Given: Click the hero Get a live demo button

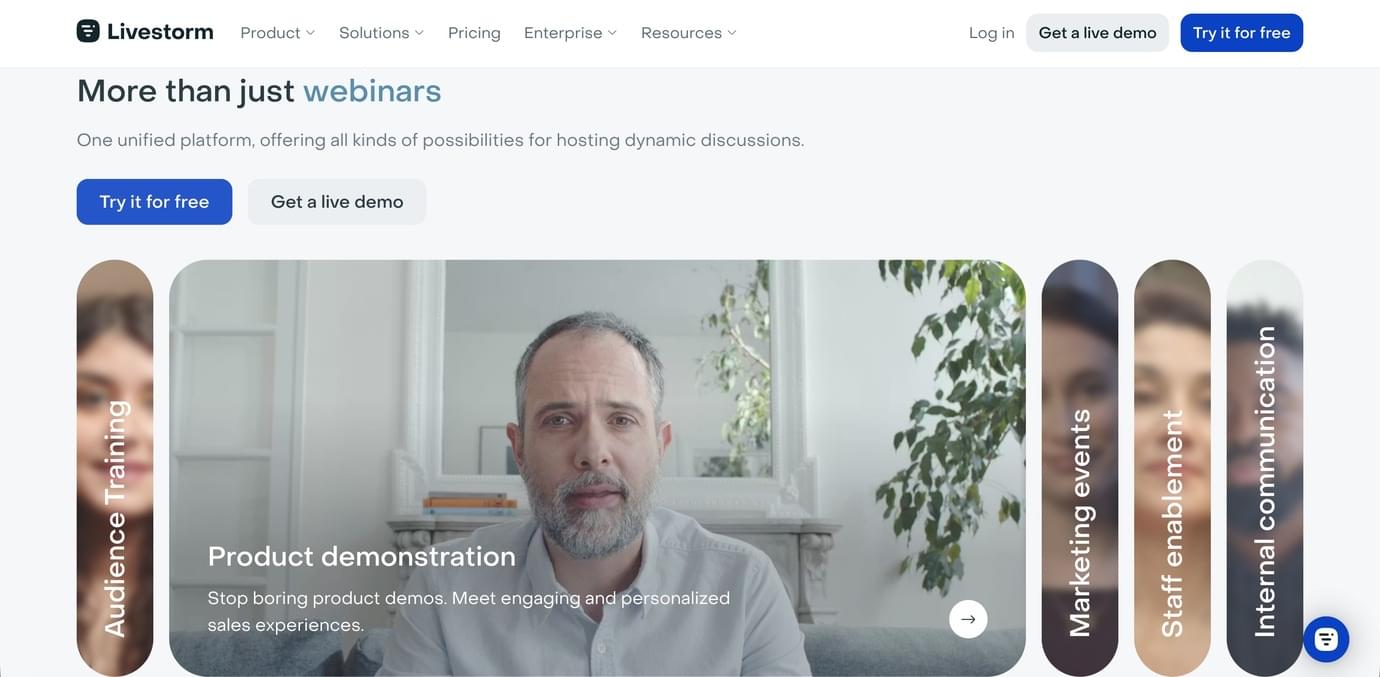Looking at the screenshot, I should [x=337, y=202].
